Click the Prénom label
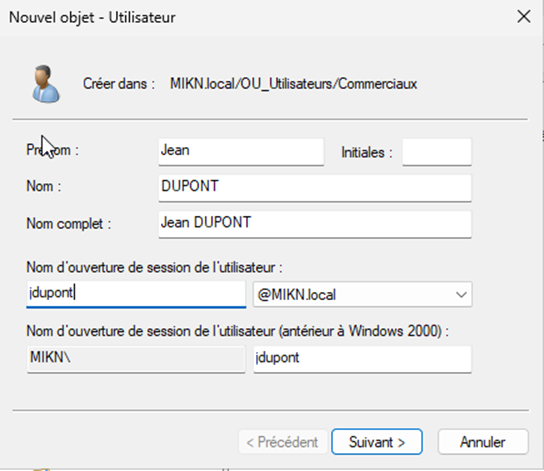 (x=52, y=150)
